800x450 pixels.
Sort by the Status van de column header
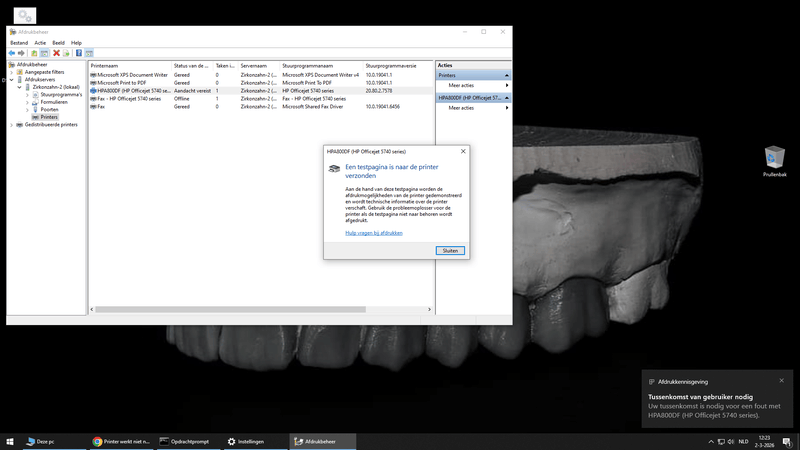coord(192,66)
